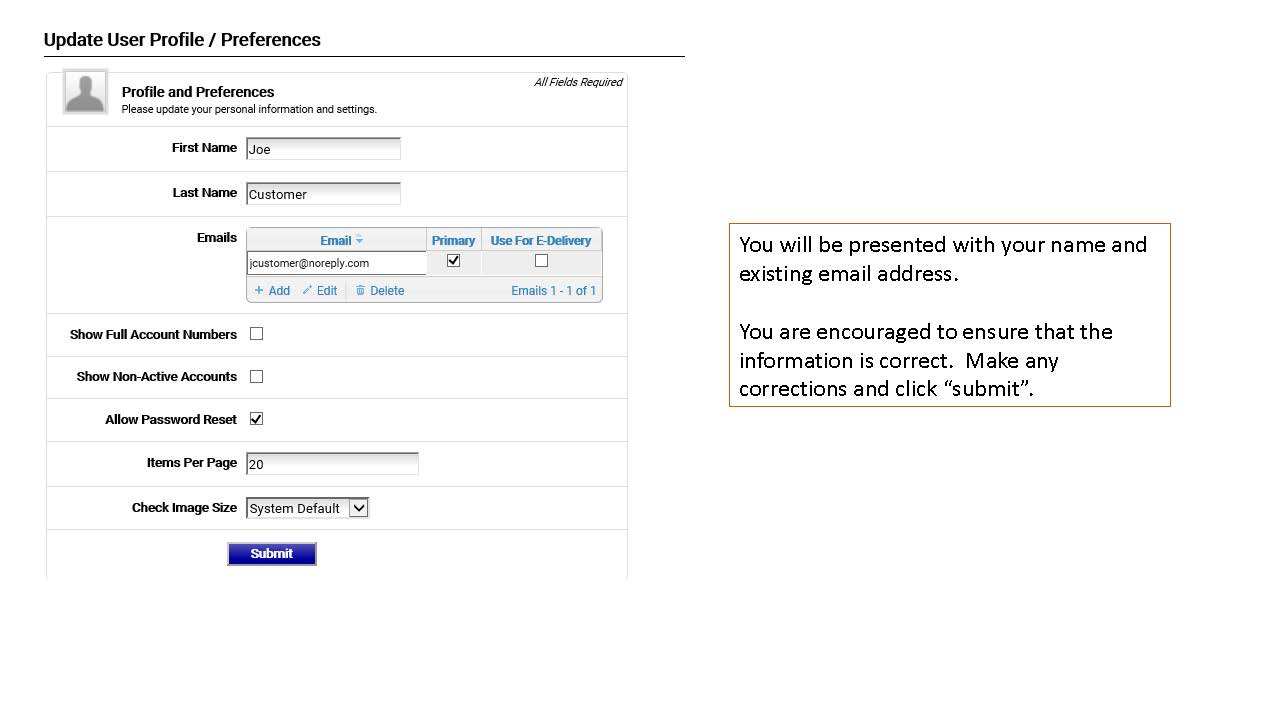Image resolution: width=1280 pixels, height=720 pixels.
Task: Tick the Use For E-Delivery checkbox
Action: coord(542,261)
